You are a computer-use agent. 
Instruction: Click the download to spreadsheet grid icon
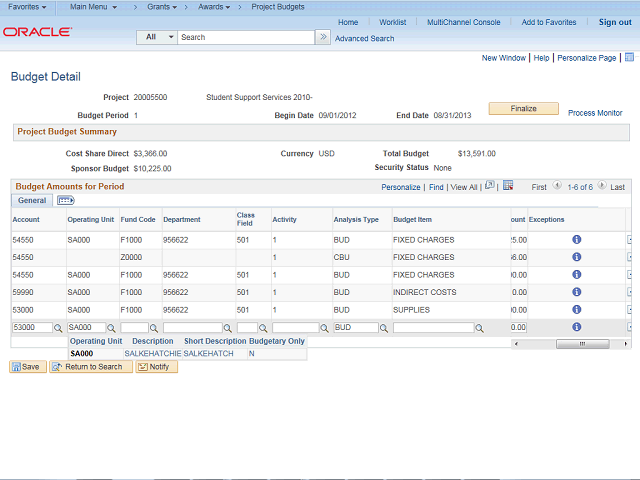tap(508, 186)
